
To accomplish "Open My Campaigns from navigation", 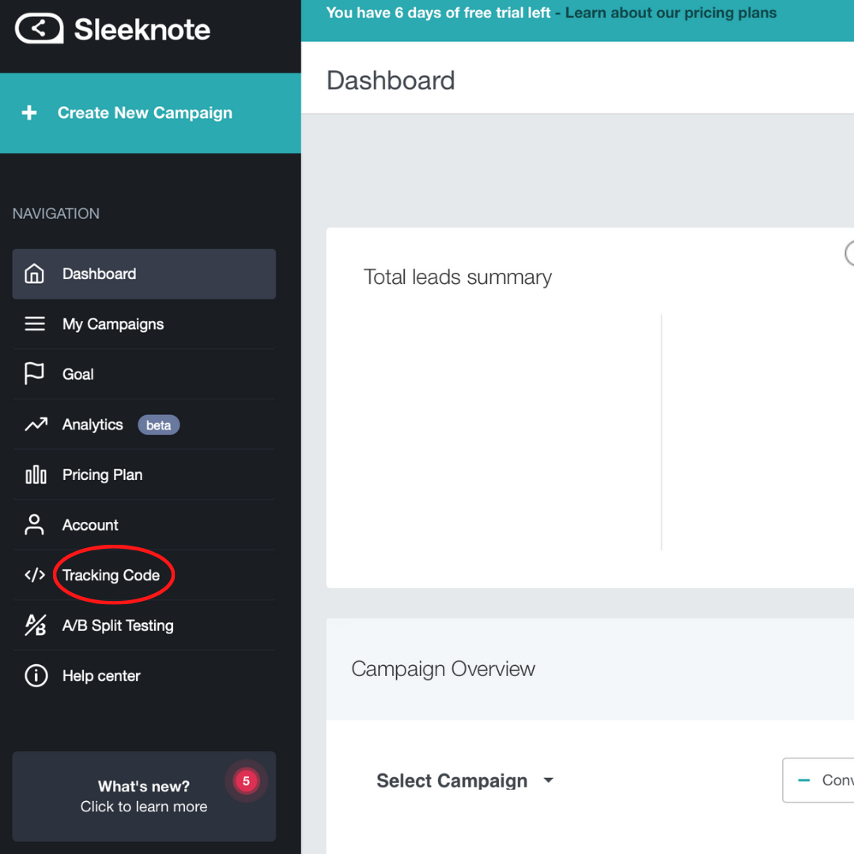I will pyautogui.click(x=144, y=324).
